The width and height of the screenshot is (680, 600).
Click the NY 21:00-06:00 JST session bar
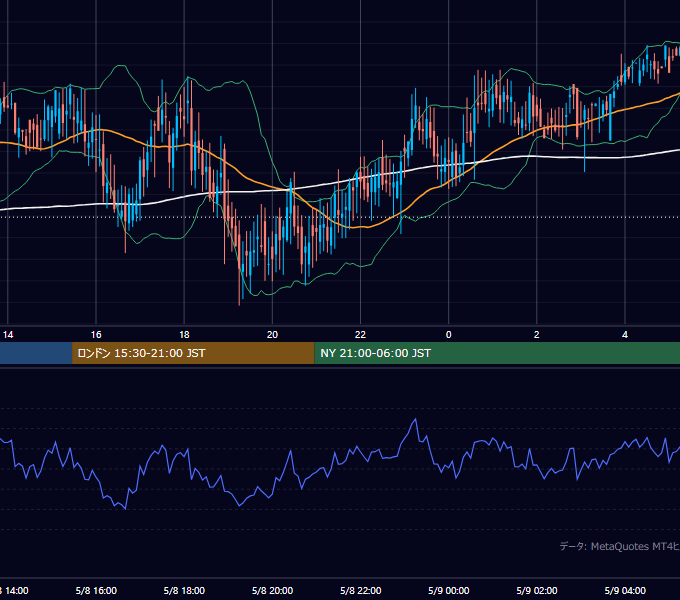497,353
